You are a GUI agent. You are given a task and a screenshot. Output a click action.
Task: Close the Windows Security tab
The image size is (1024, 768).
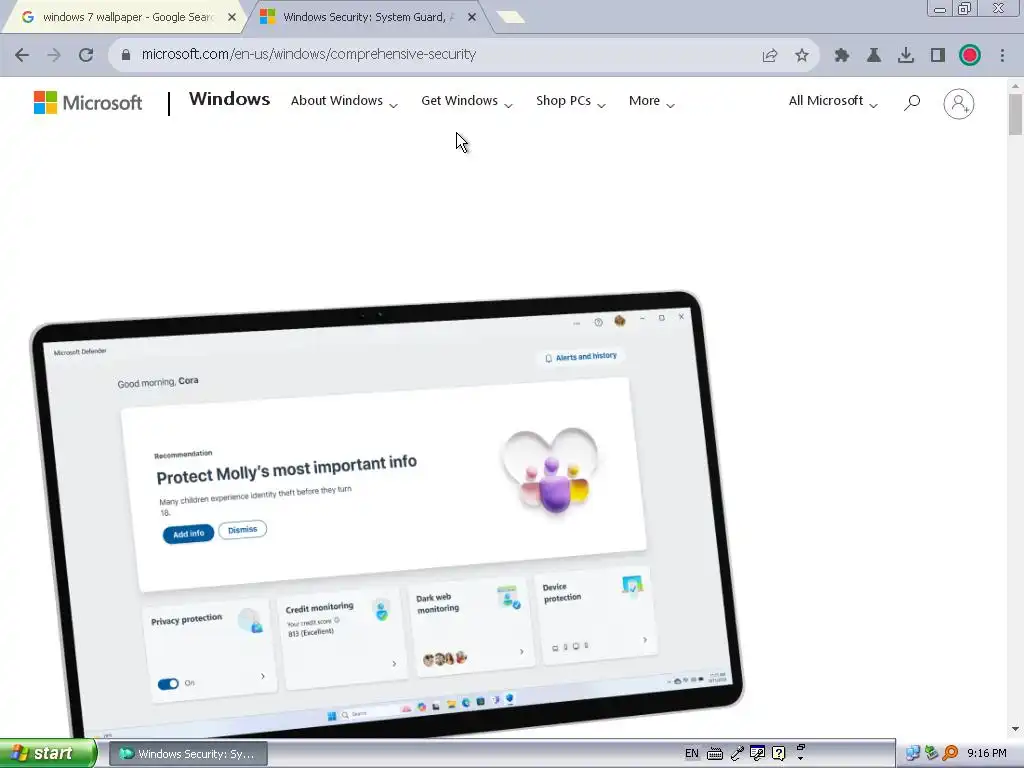click(472, 18)
